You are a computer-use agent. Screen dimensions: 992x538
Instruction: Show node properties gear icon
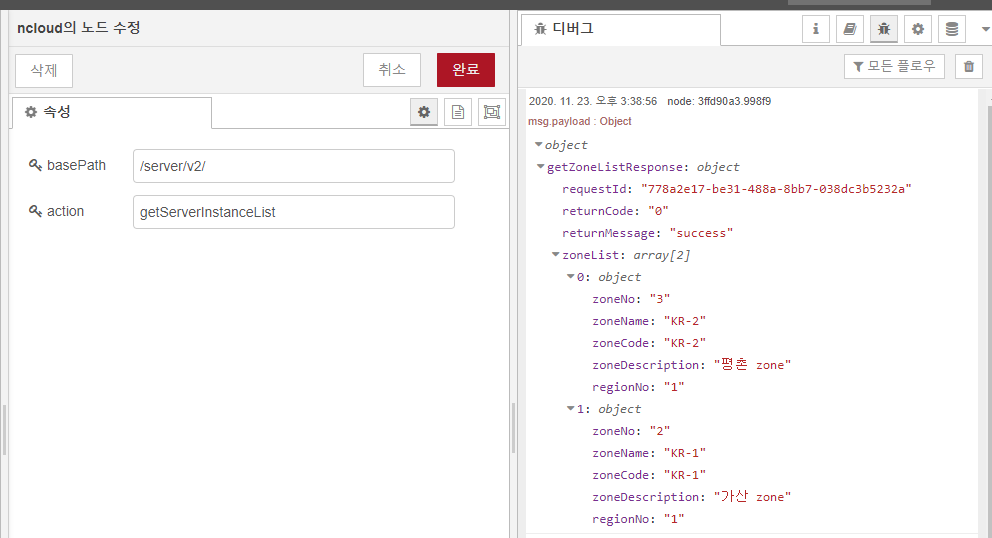point(424,112)
